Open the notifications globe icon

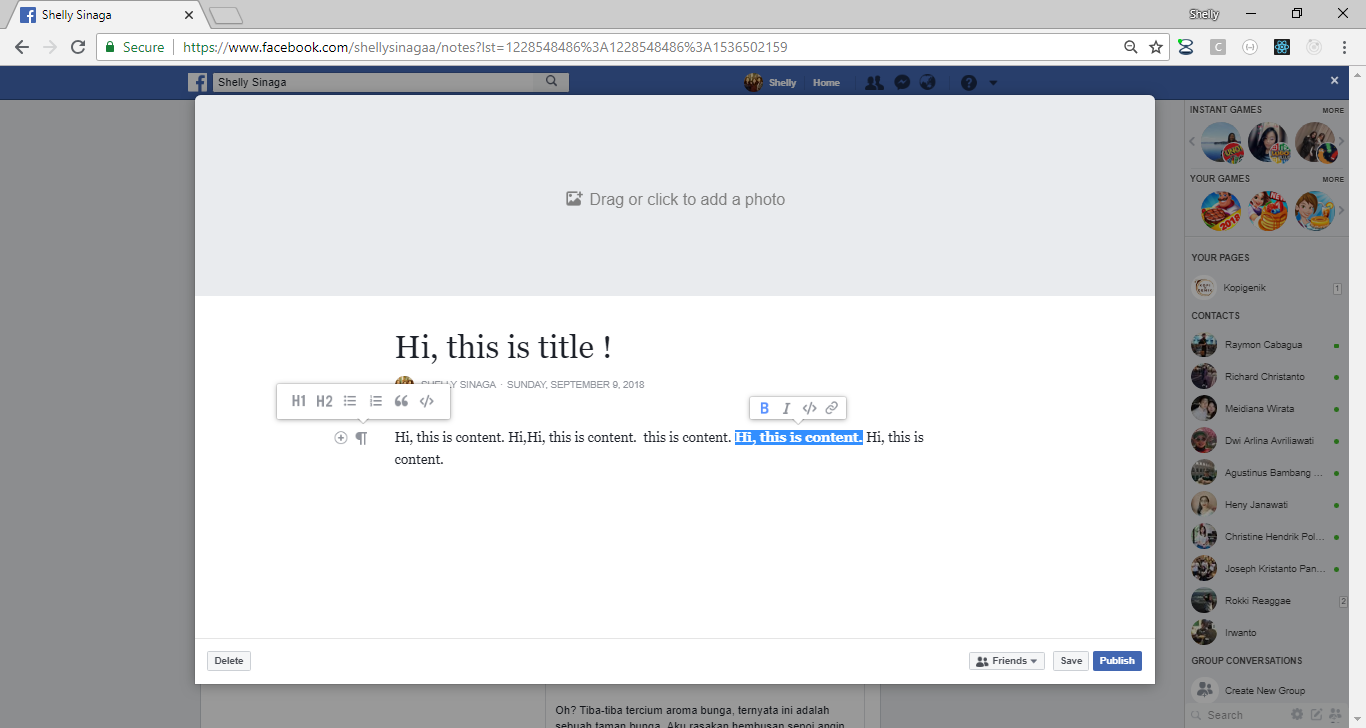pos(928,82)
